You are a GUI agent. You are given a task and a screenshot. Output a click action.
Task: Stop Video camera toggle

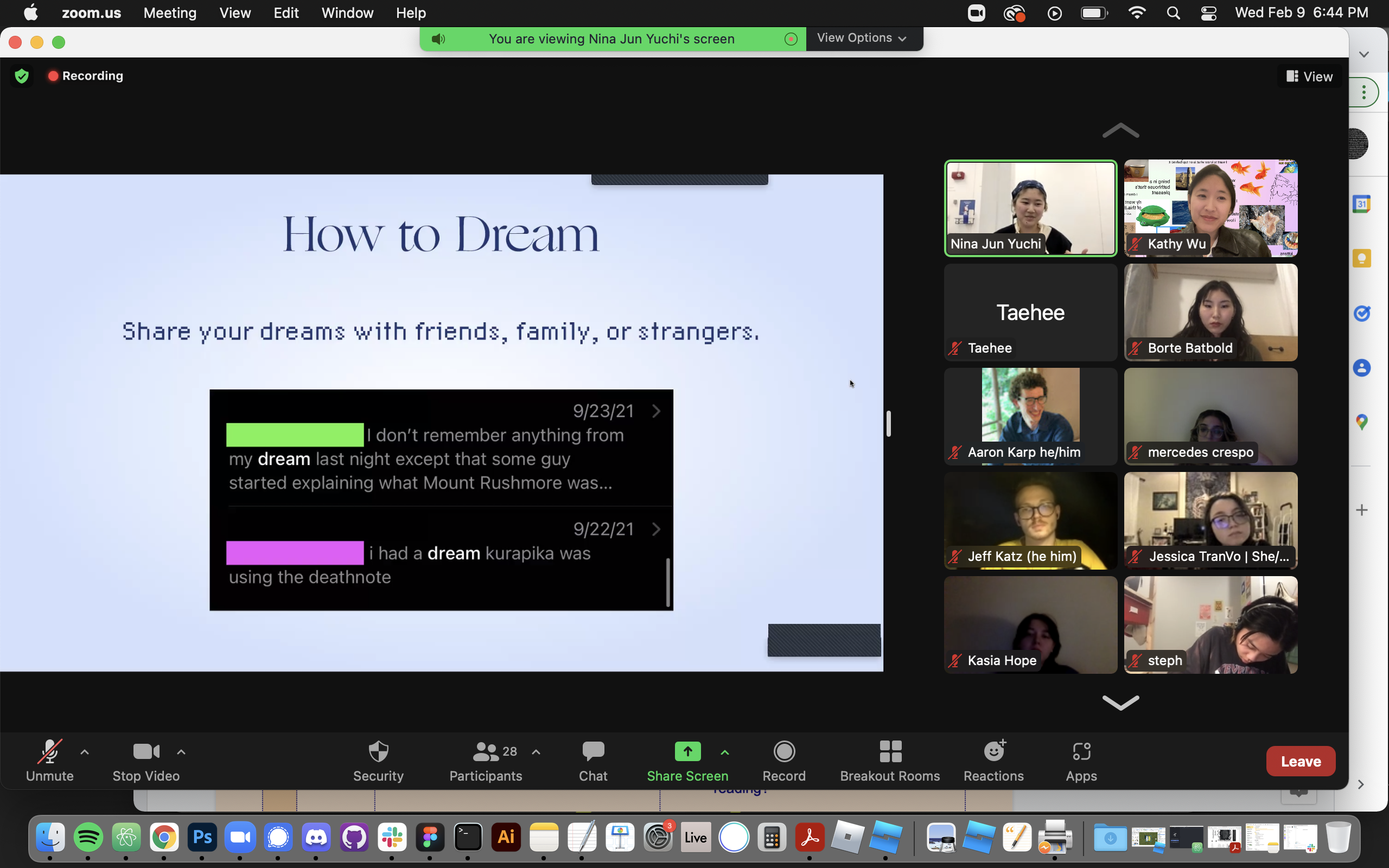(146, 761)
